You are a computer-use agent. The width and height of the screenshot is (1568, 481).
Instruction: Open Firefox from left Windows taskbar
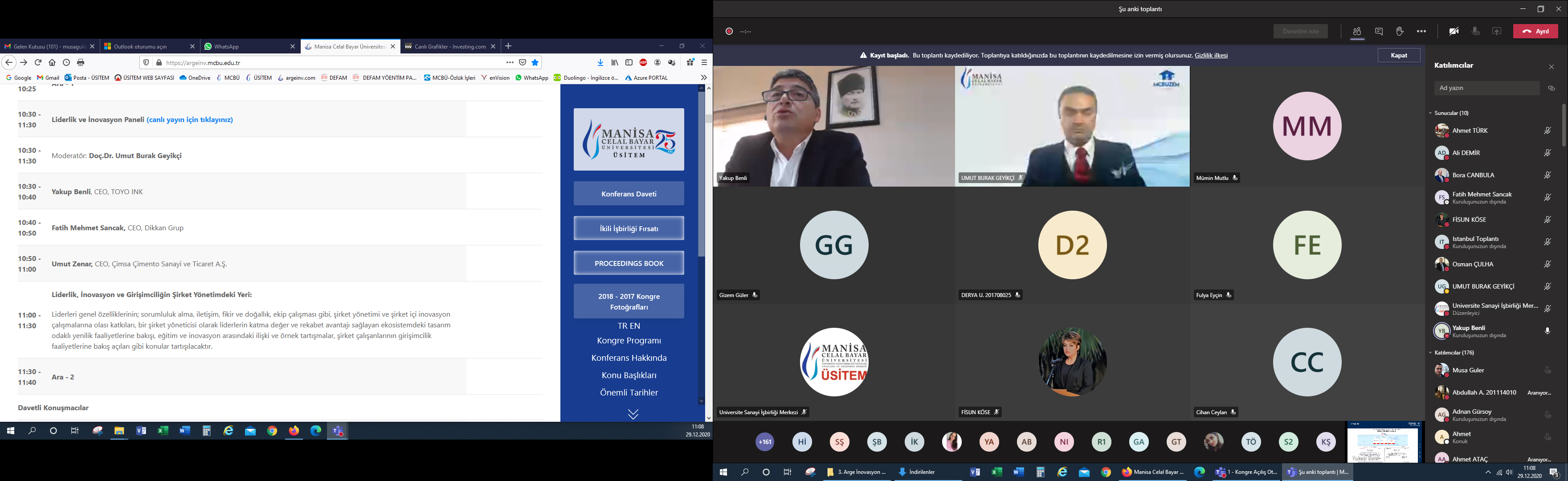coord(294,431)
